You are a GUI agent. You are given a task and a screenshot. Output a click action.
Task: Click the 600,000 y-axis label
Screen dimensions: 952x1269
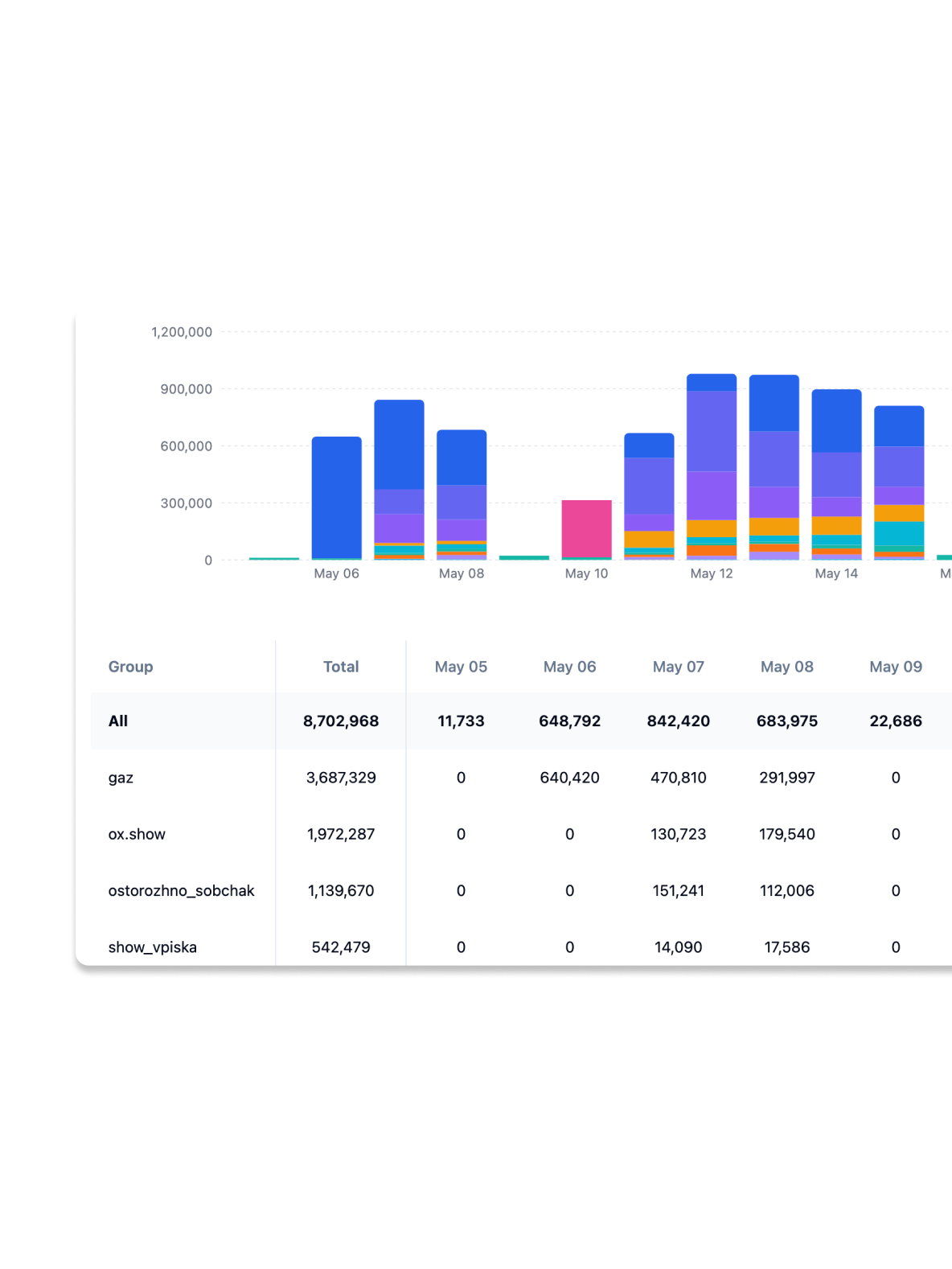(x=186, y=446)
